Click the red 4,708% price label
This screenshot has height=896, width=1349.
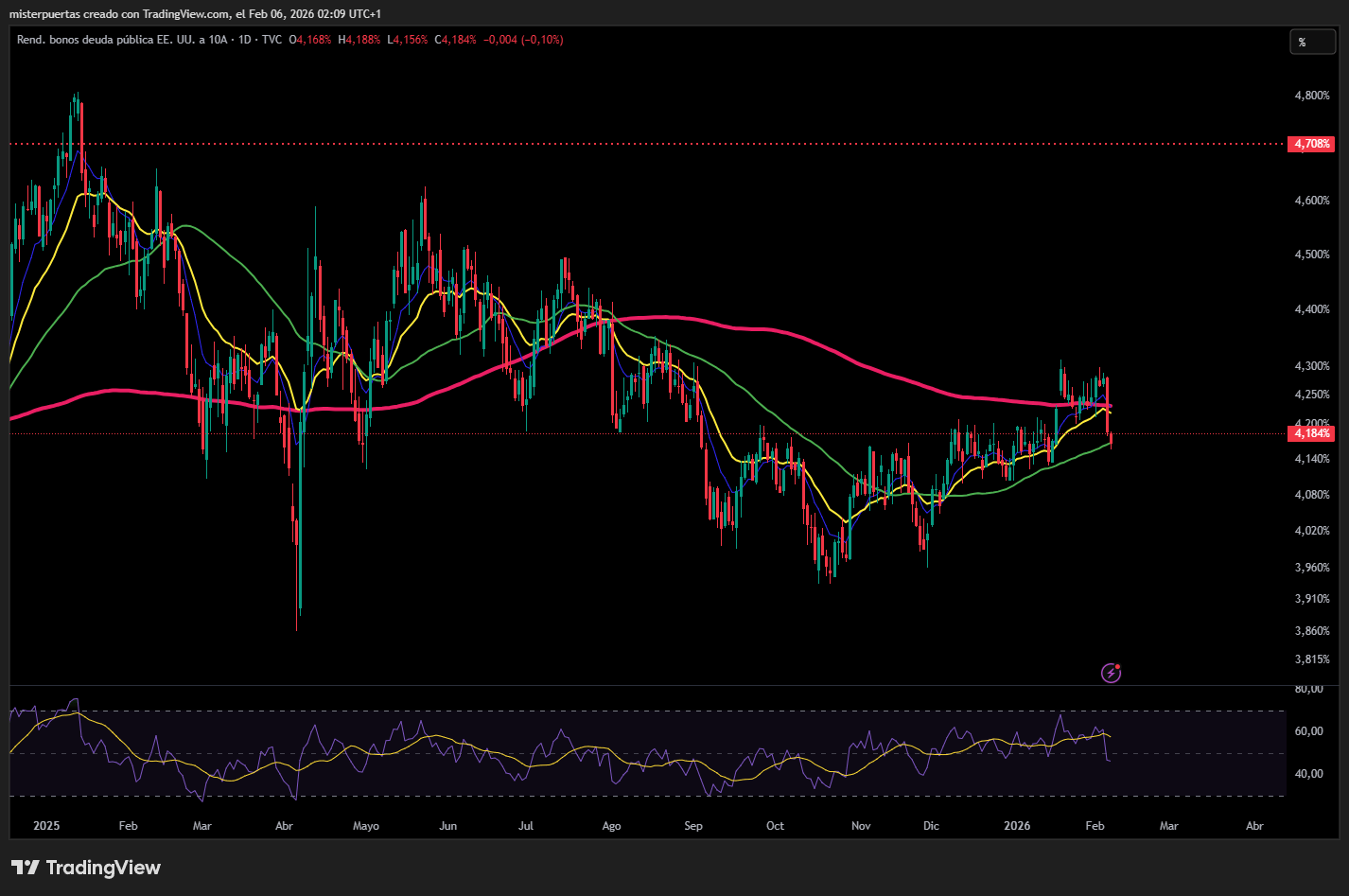click(1312, 144)
